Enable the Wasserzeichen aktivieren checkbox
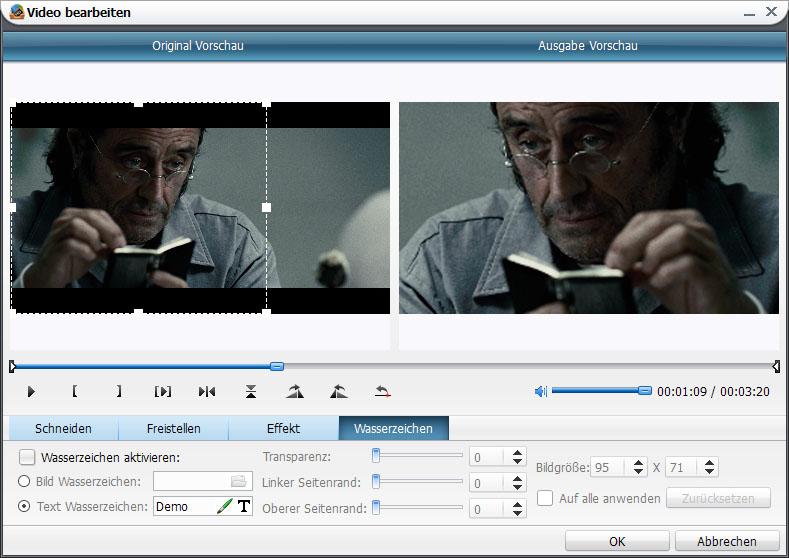The width and height of the screenshot is (789, 558). [27, 457]
